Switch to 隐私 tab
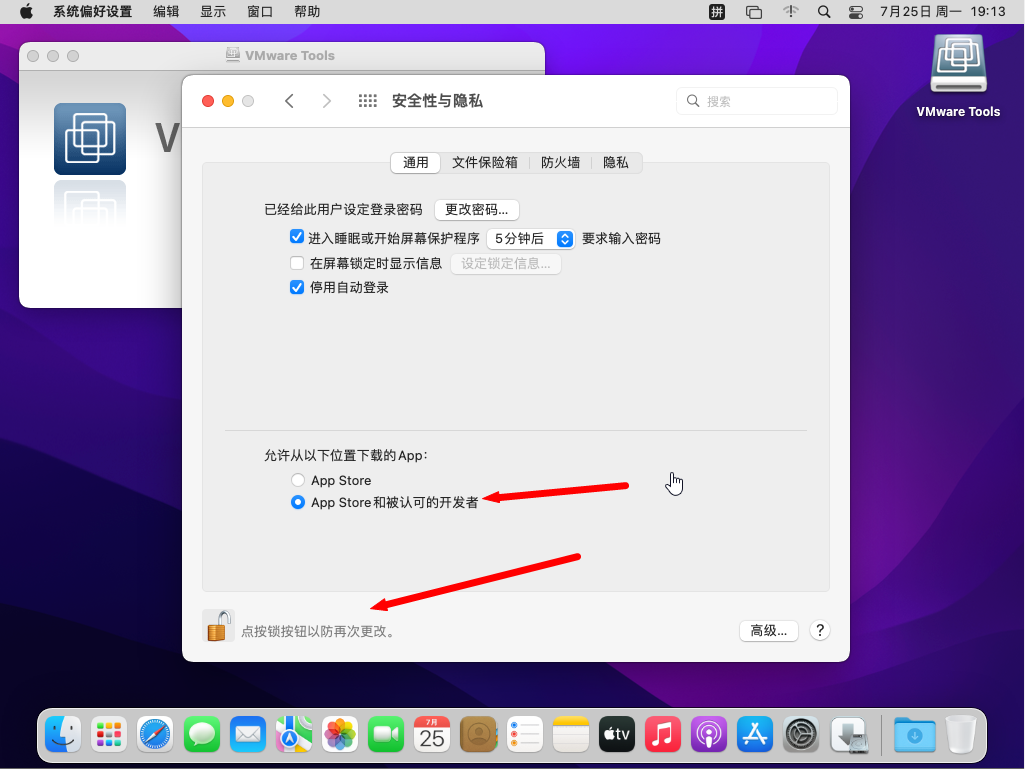This screenshot has width=1025, height=769. (x=616, y=162)
